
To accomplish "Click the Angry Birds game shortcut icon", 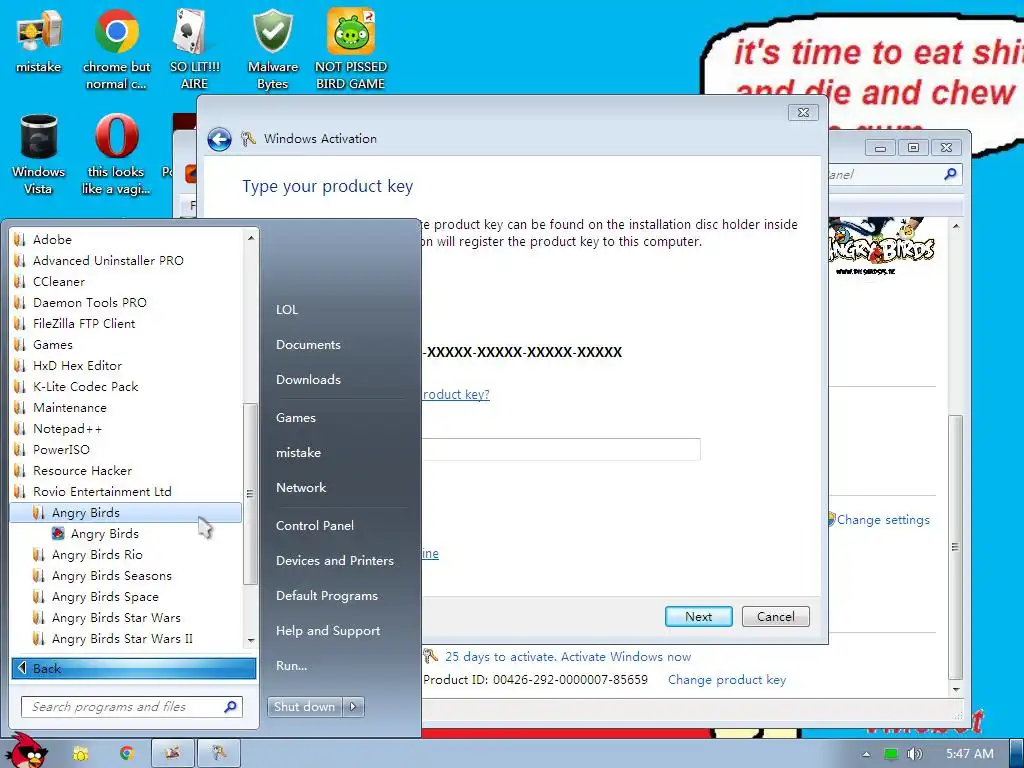I will coord(58,534).
